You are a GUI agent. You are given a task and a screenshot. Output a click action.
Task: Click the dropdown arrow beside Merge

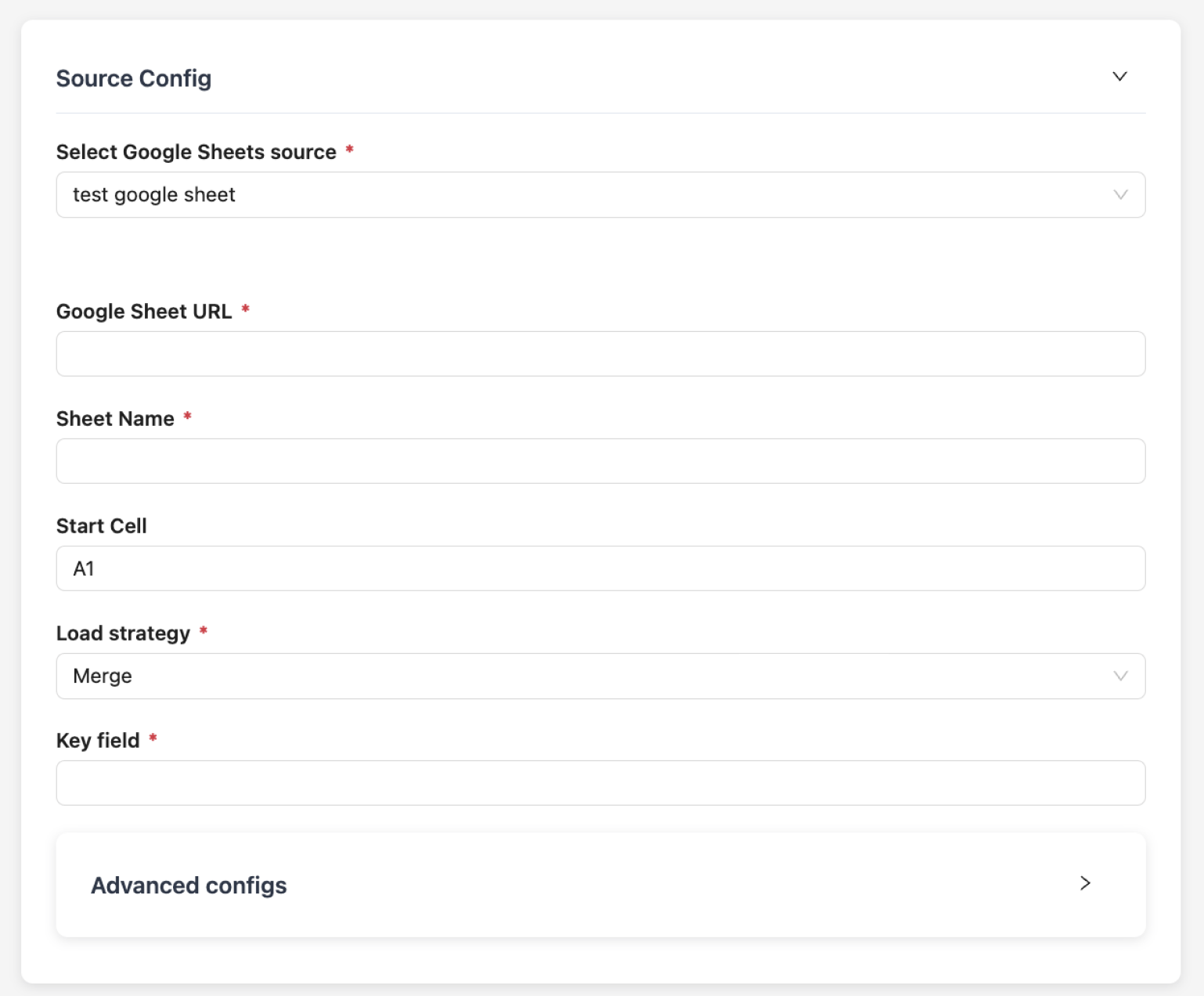click(1119, 676)
